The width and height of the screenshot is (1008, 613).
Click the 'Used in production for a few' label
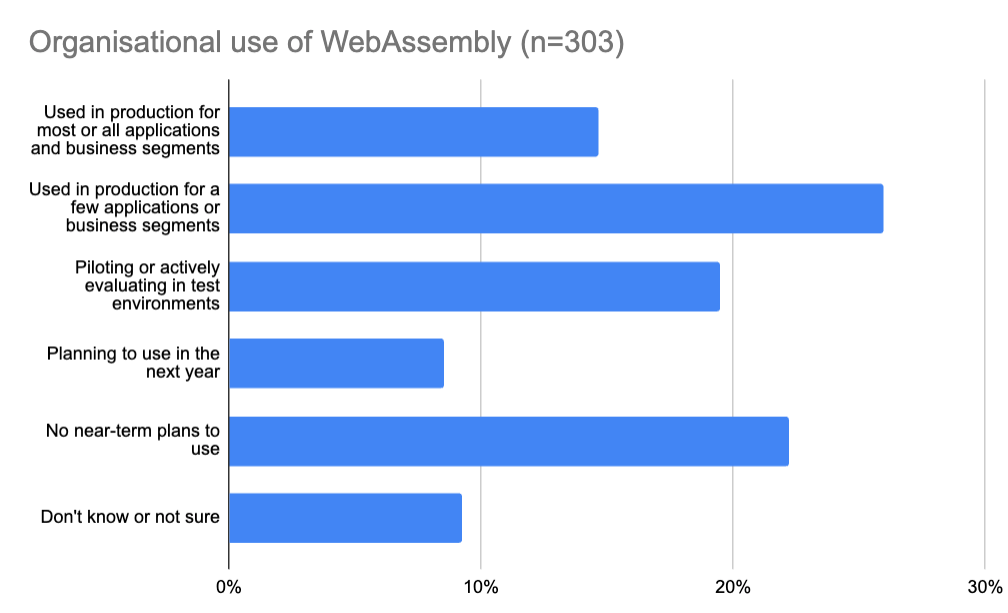point(125,208)
